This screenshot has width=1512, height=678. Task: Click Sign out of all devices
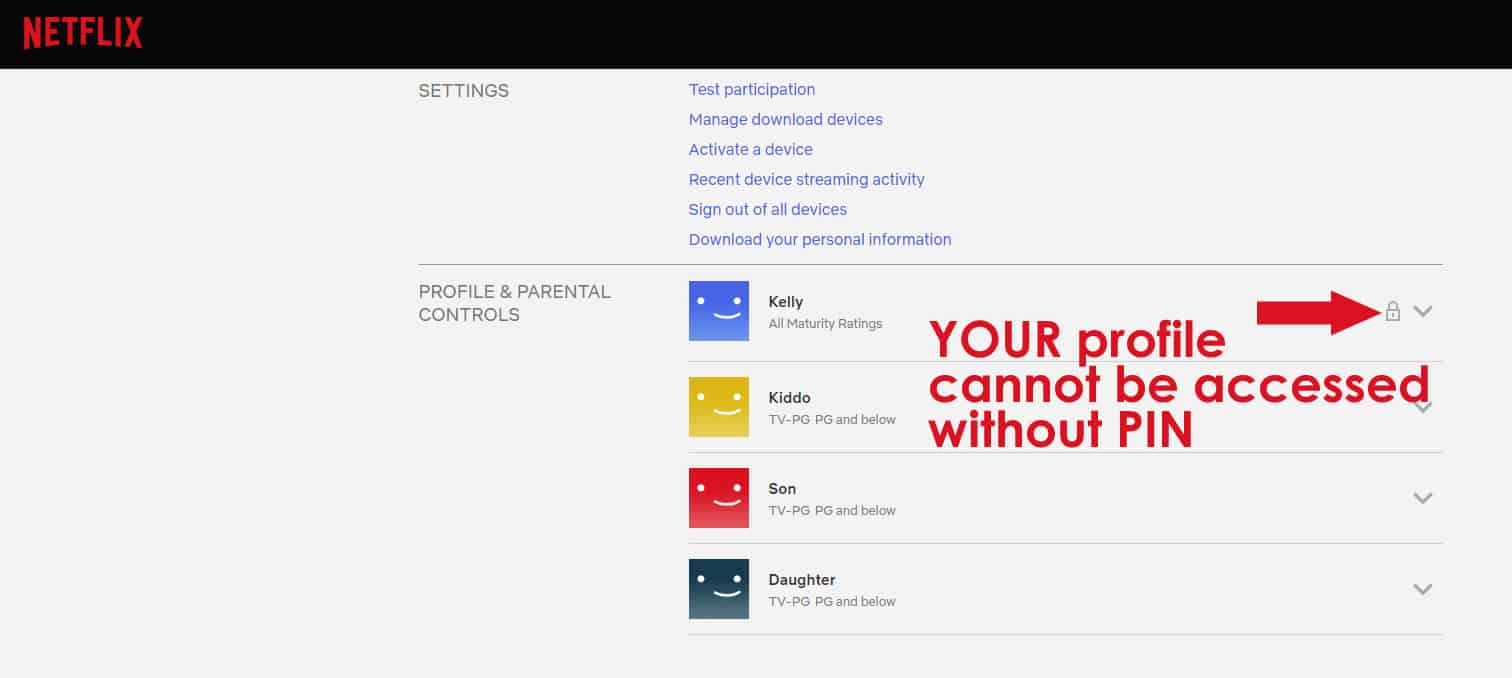click(x=767, y=210)
